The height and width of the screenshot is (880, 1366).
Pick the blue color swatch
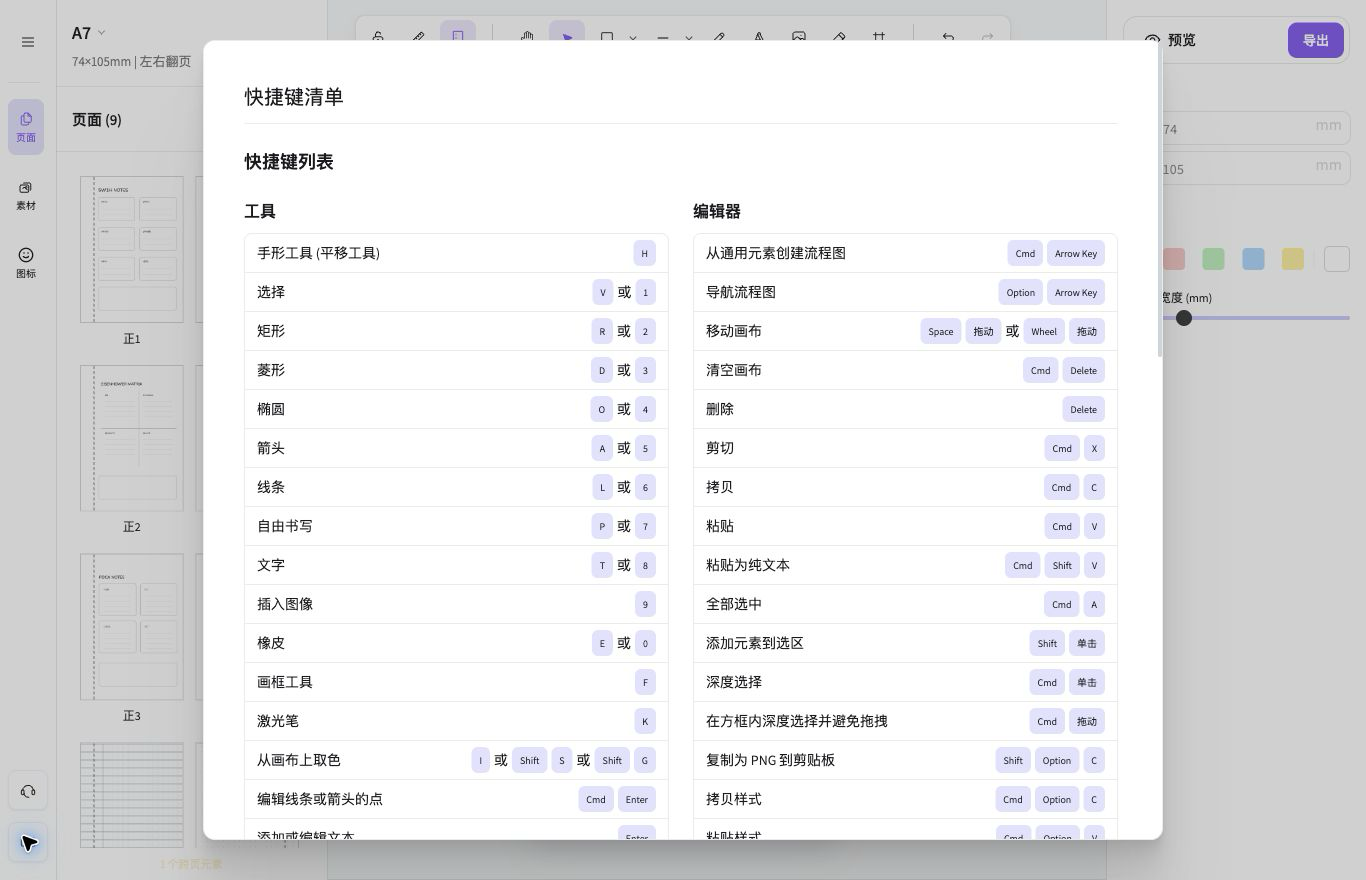1253,259
